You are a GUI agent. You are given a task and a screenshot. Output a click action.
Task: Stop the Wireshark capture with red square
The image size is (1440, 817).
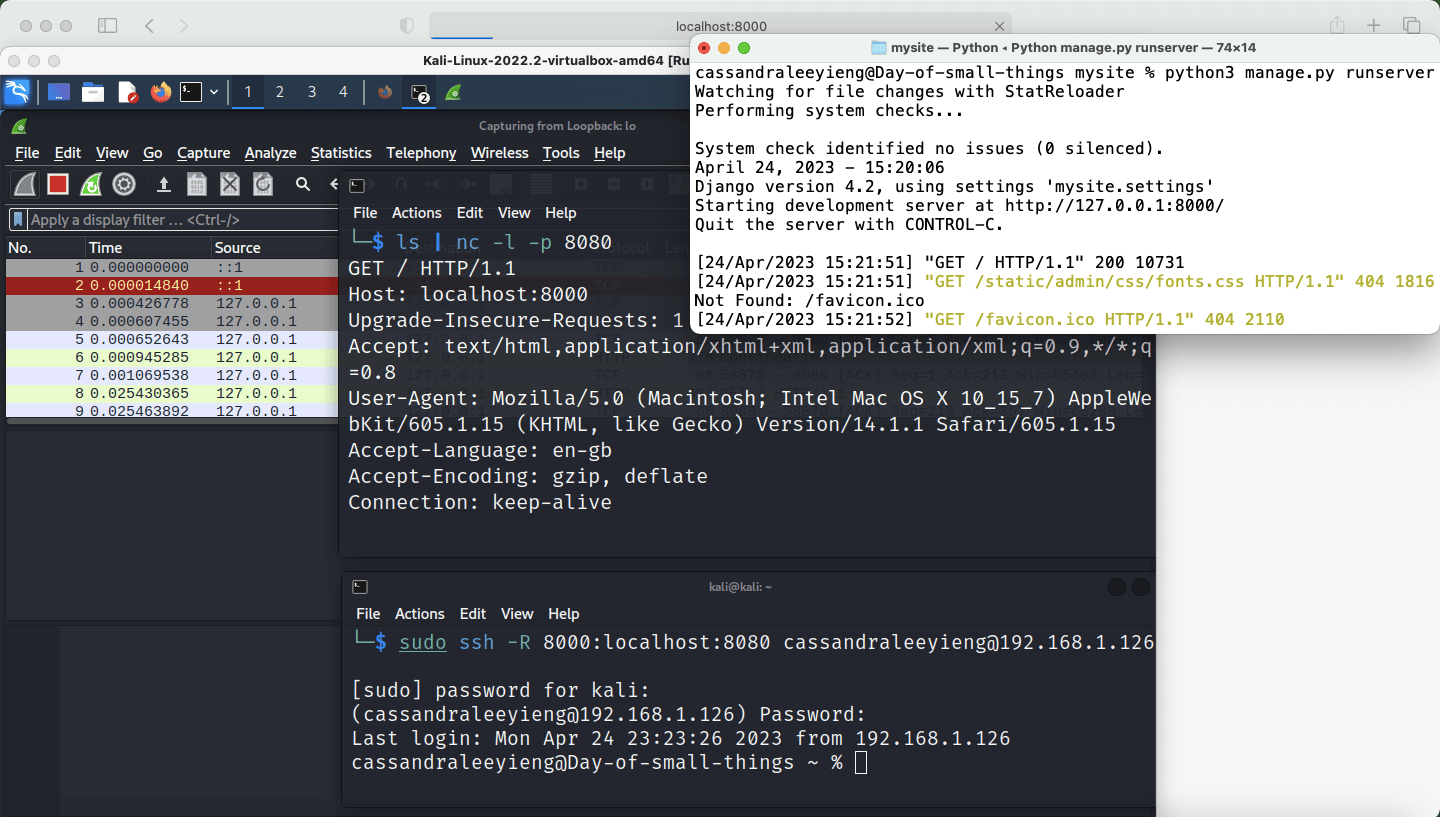point(58,184)
